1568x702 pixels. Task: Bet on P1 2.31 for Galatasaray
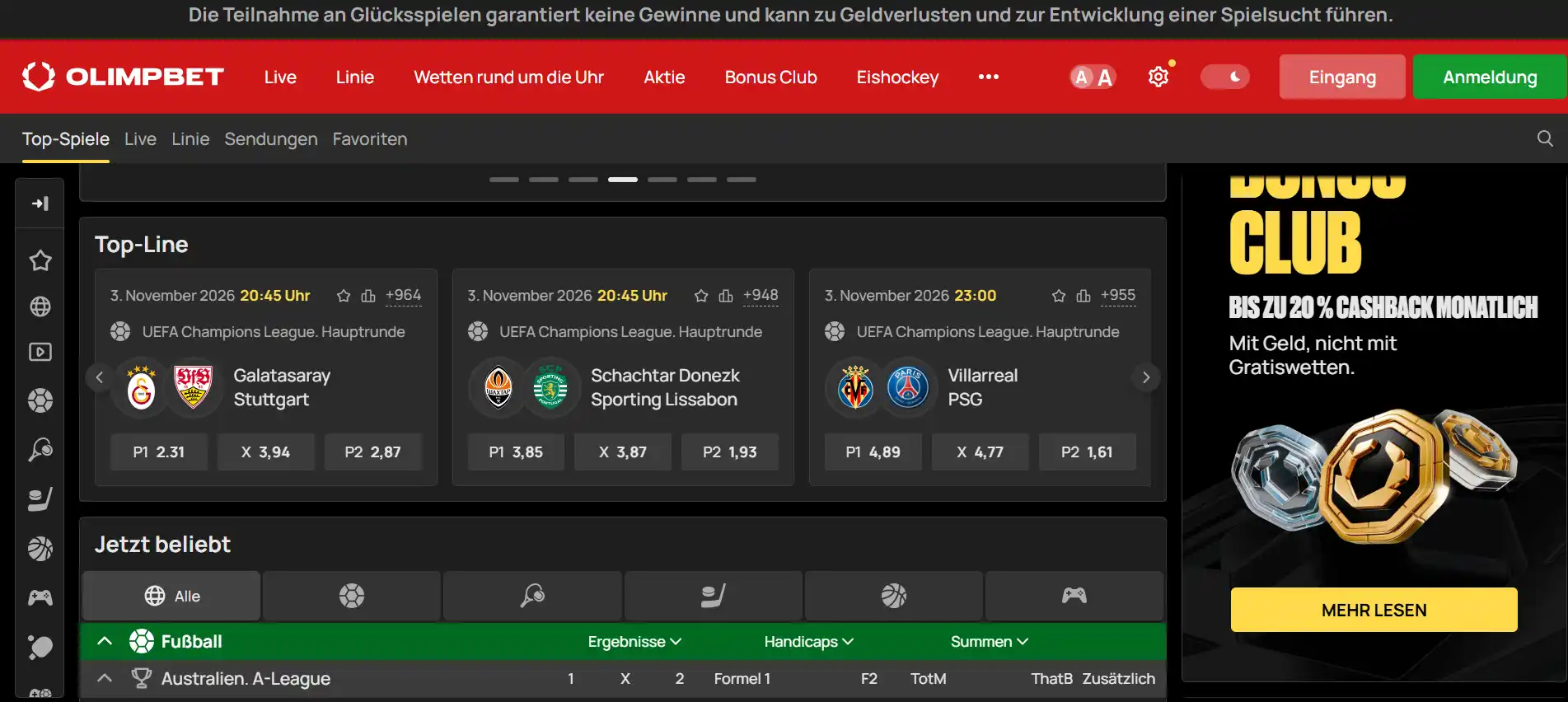coord(159,452)
